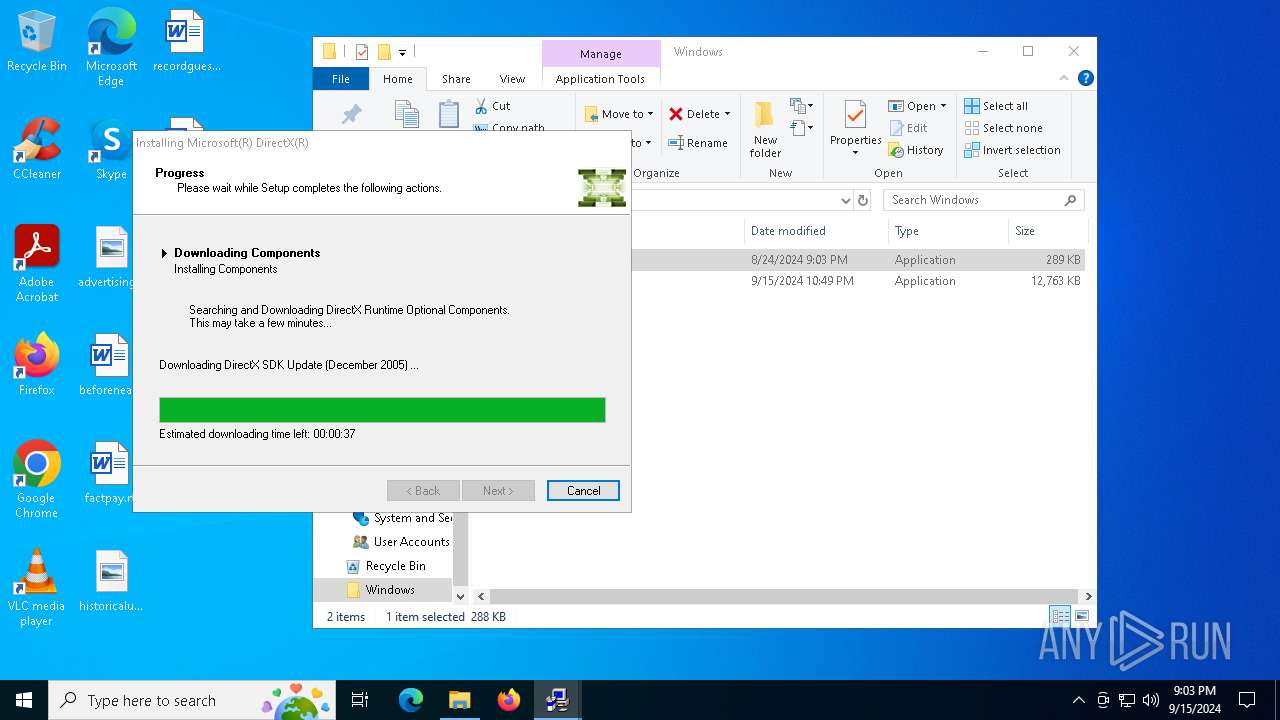The image size is (1280, 720).
Task: Open the VLC media player shortcut
Action: [37, 589]
